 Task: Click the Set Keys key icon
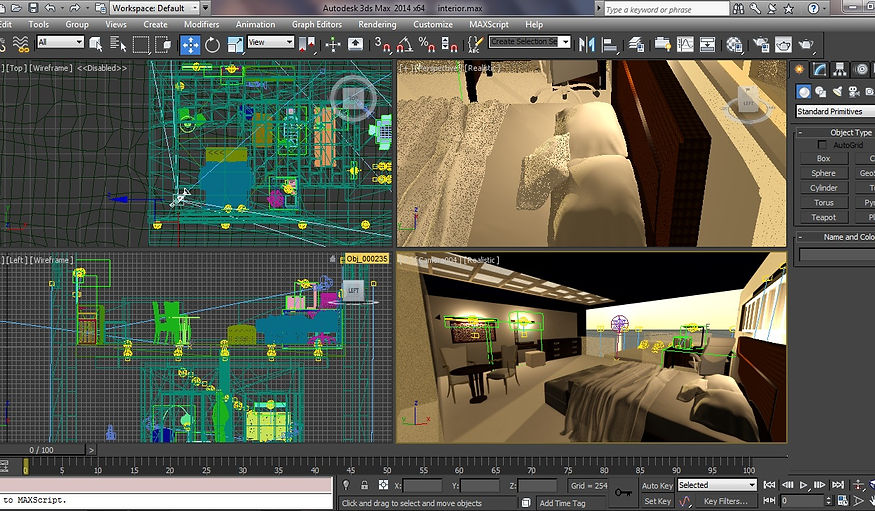[625, 492]
